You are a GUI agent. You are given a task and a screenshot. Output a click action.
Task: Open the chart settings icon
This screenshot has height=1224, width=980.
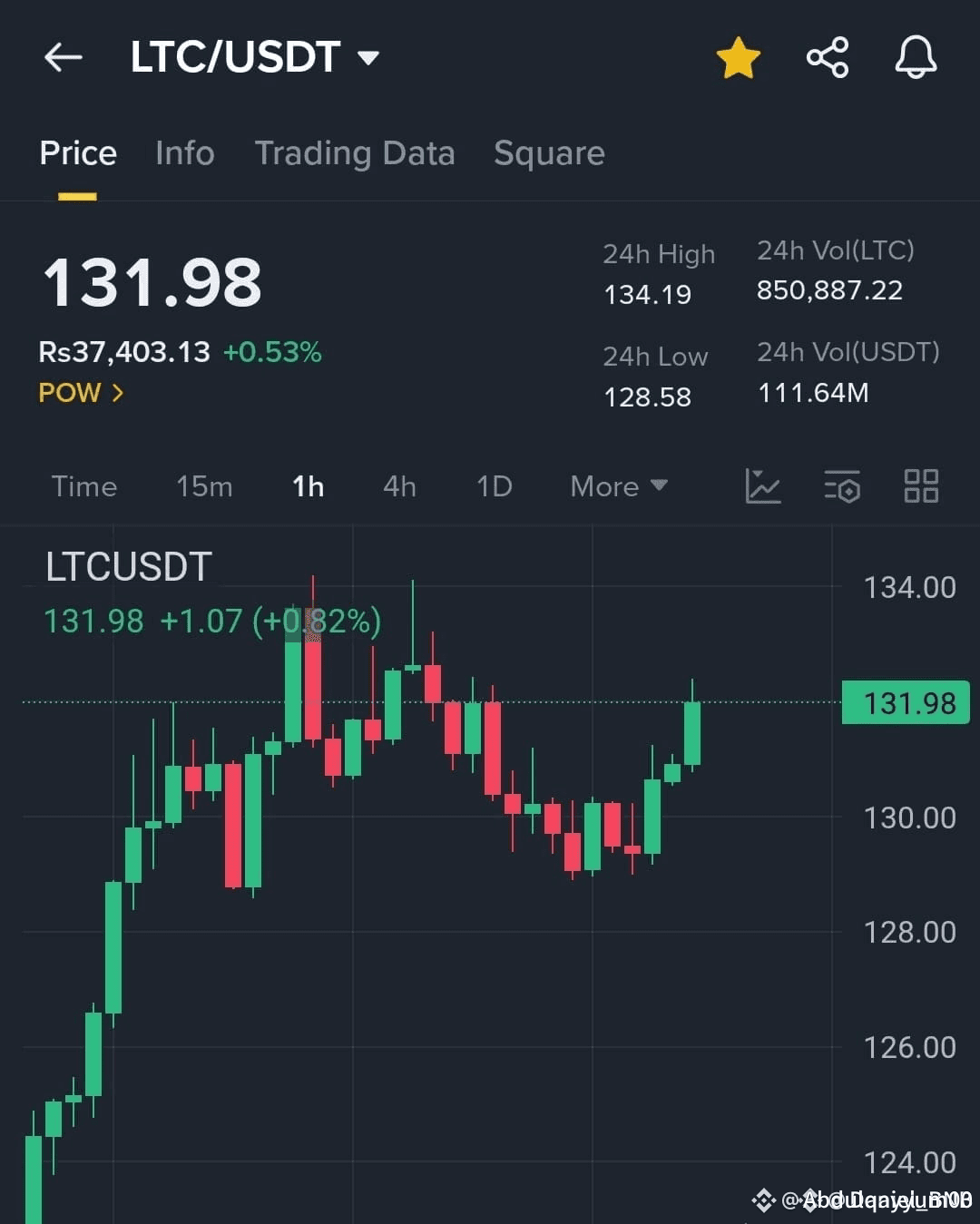tap(842, 486)
